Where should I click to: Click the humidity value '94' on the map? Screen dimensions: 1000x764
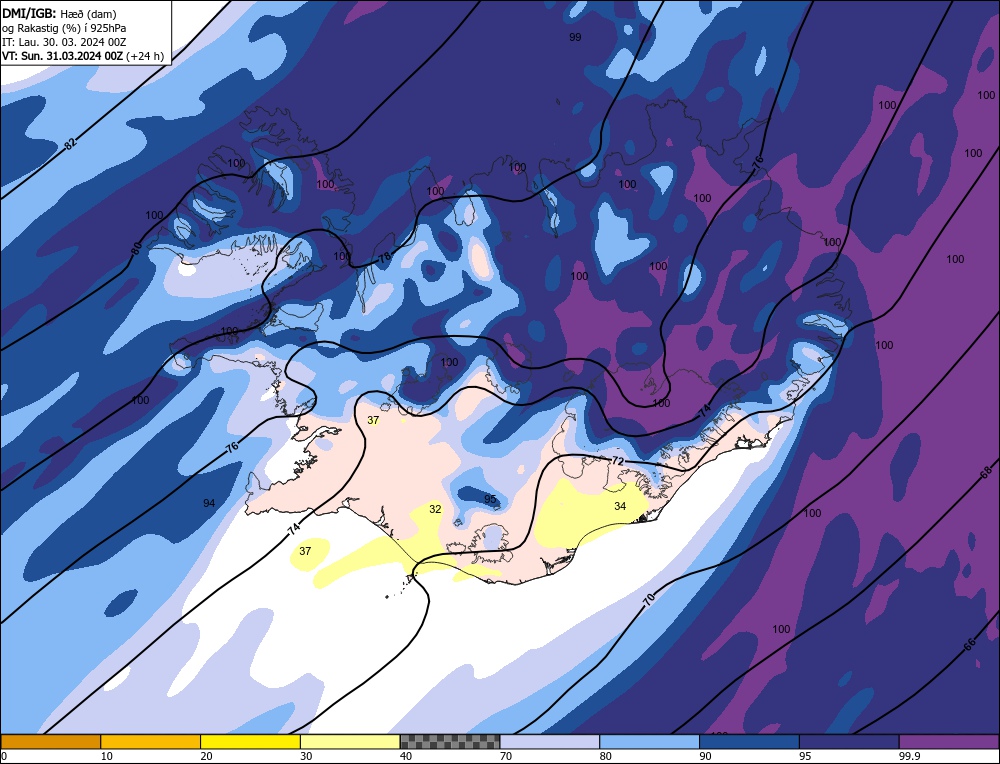pos(209,503)
